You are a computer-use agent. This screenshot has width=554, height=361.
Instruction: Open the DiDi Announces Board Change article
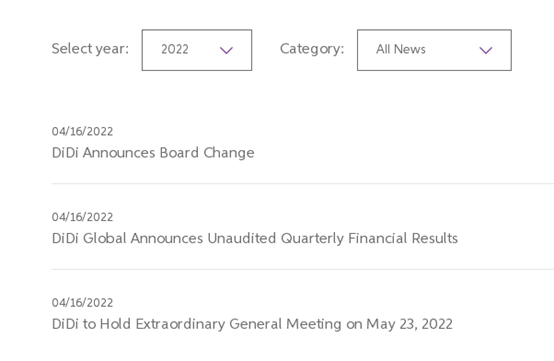coord(153,153)
